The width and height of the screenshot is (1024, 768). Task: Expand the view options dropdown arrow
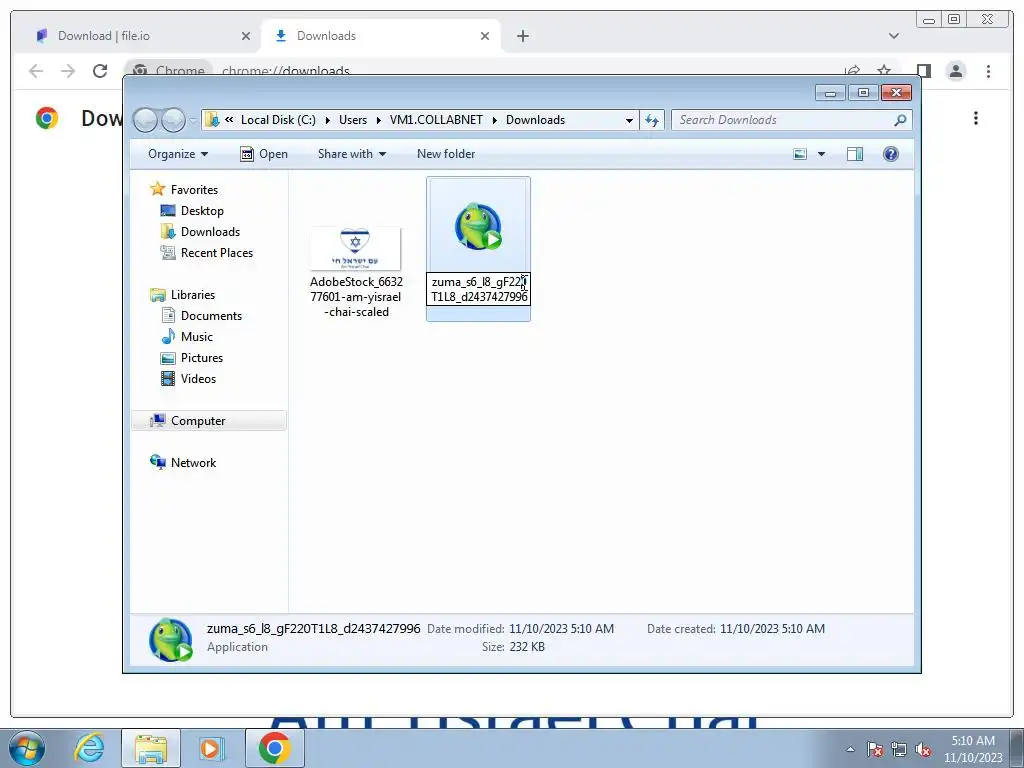[822, 154]
